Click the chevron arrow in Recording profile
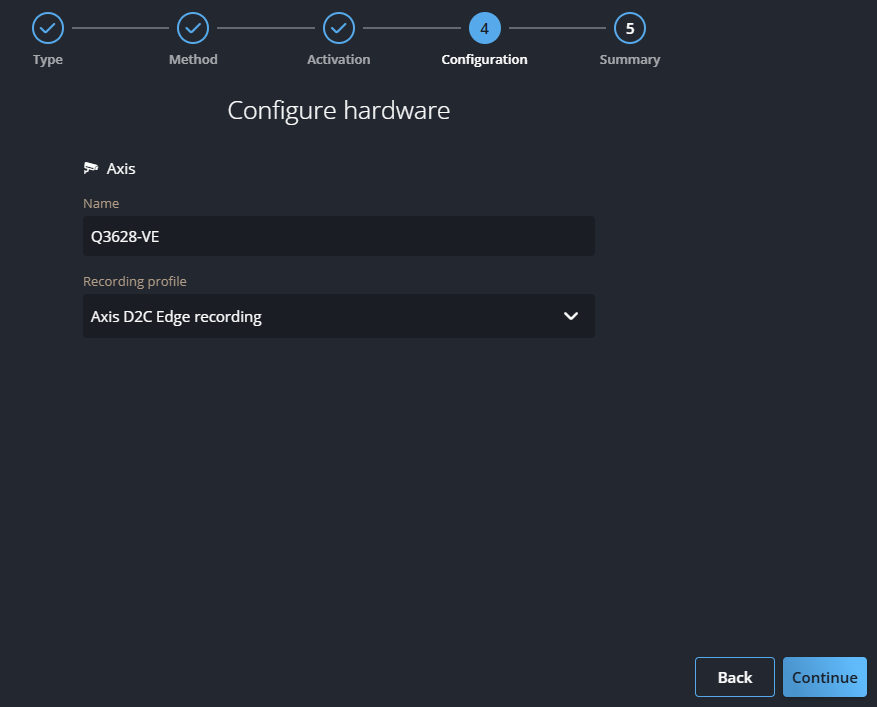 point(571,316)
